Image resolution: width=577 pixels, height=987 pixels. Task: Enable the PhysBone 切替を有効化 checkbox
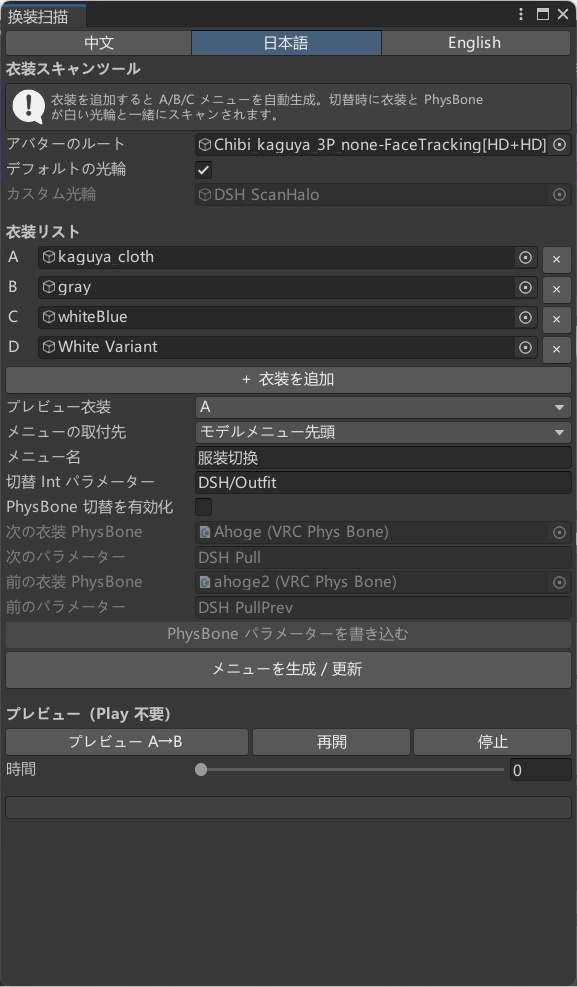(x=204, y=507)
